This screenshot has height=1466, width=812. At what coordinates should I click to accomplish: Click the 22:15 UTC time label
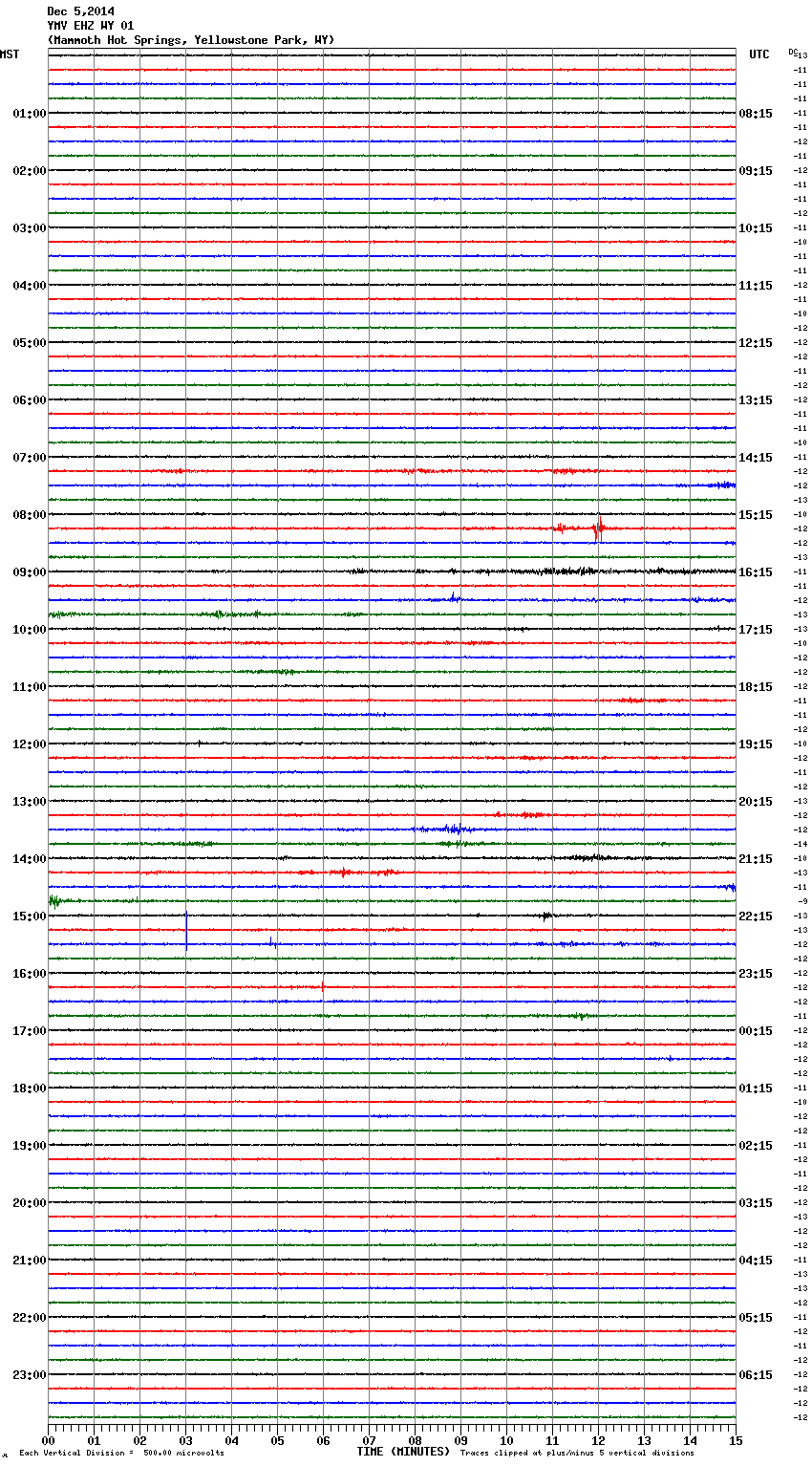click(756, 916)
